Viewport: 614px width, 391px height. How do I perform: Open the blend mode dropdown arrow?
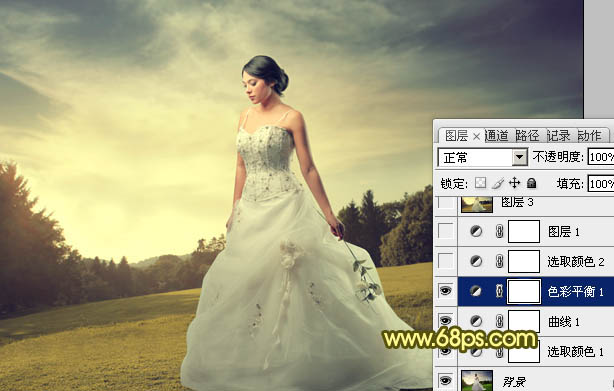[519, 157]
